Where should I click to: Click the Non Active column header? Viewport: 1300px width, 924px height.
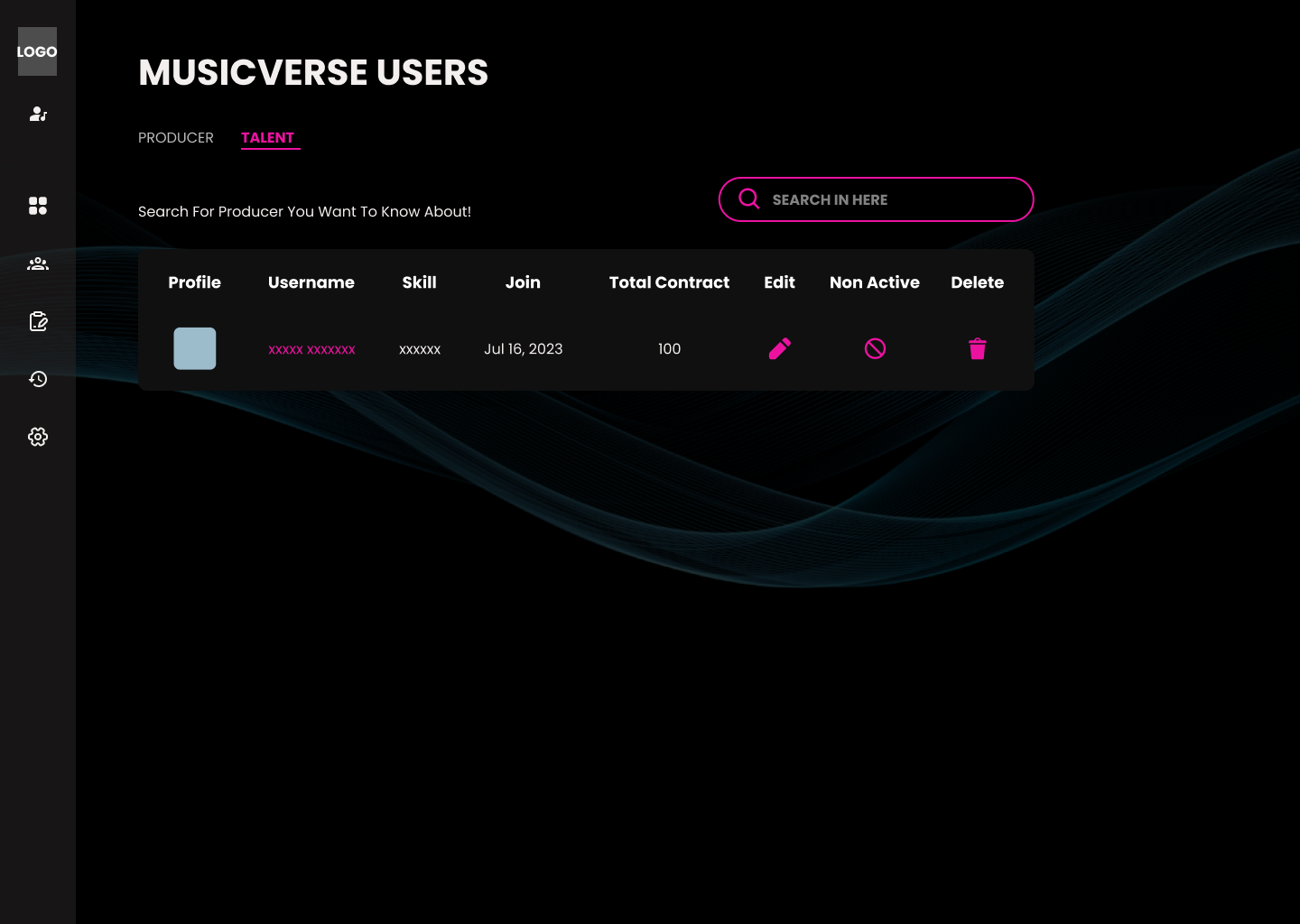pyautogui.click(x=875, y=282)
